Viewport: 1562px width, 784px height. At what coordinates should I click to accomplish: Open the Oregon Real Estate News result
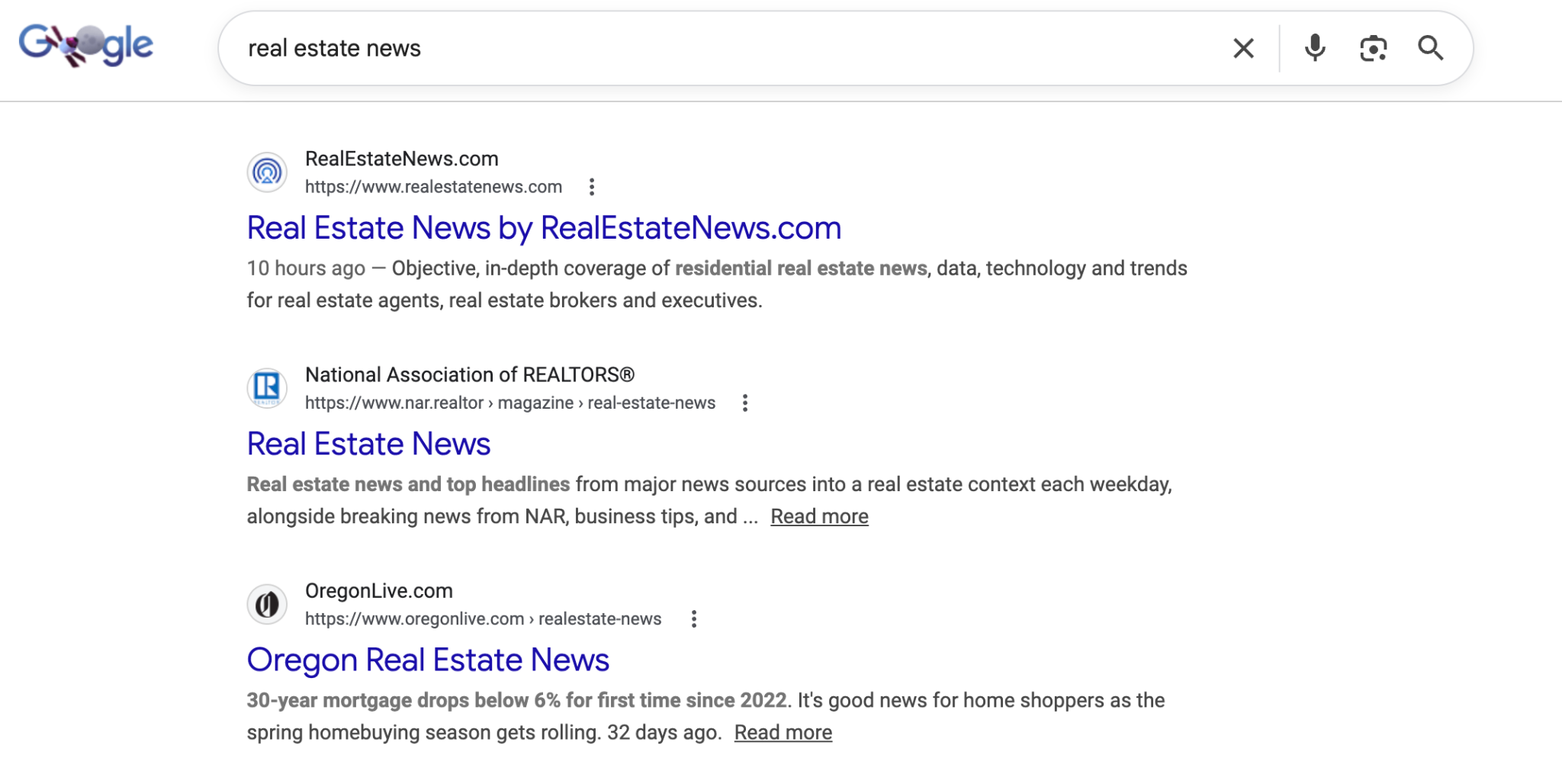click(427, 659)
